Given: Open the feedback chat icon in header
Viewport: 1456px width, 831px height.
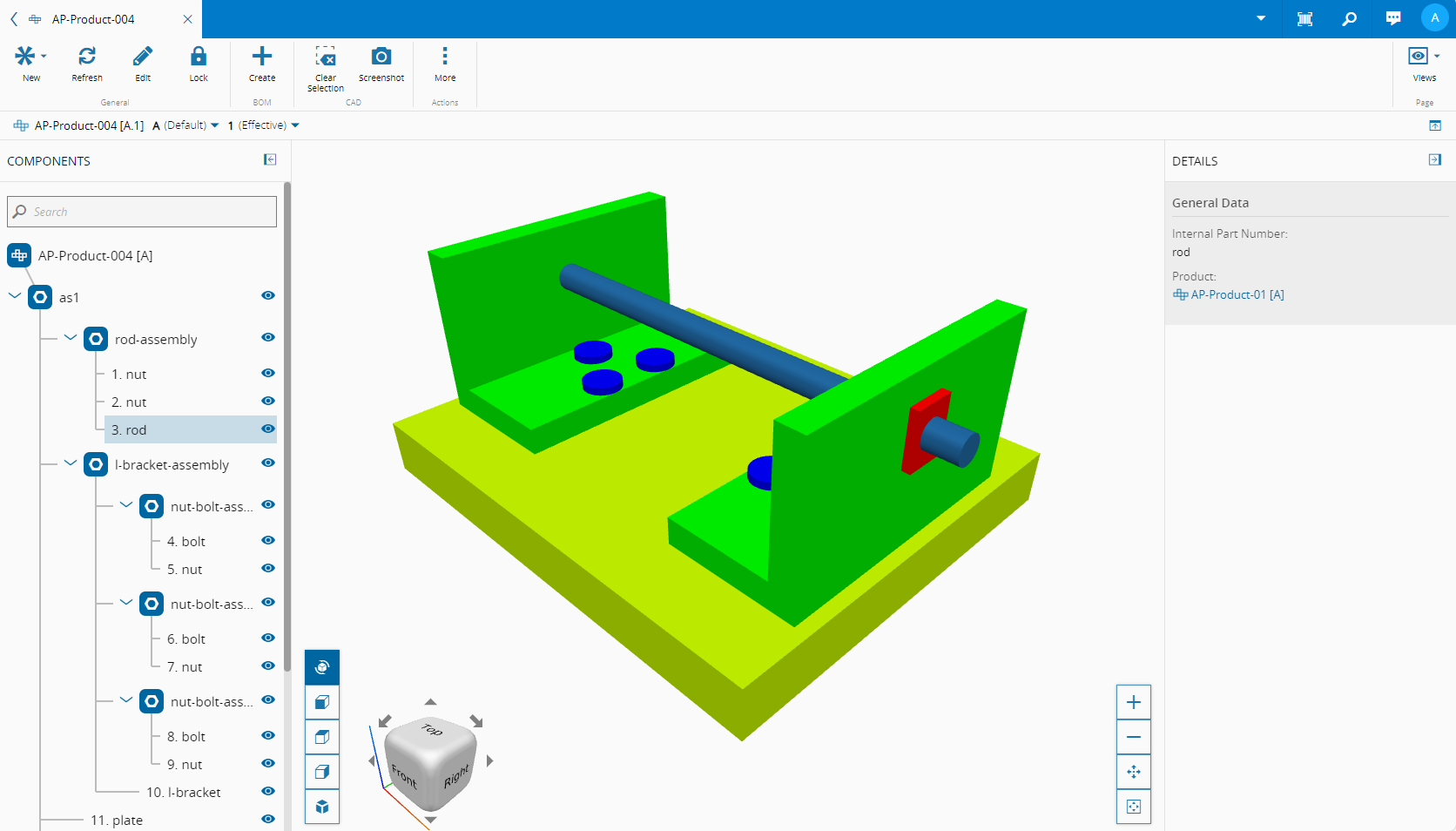Looking at the screenshot, I should [x=1393, y=19].
